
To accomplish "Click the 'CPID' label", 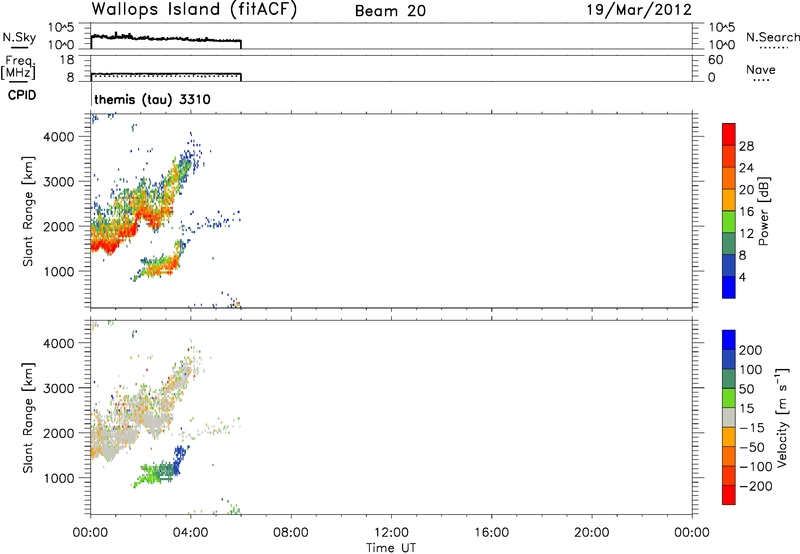I will coord(22,95).
